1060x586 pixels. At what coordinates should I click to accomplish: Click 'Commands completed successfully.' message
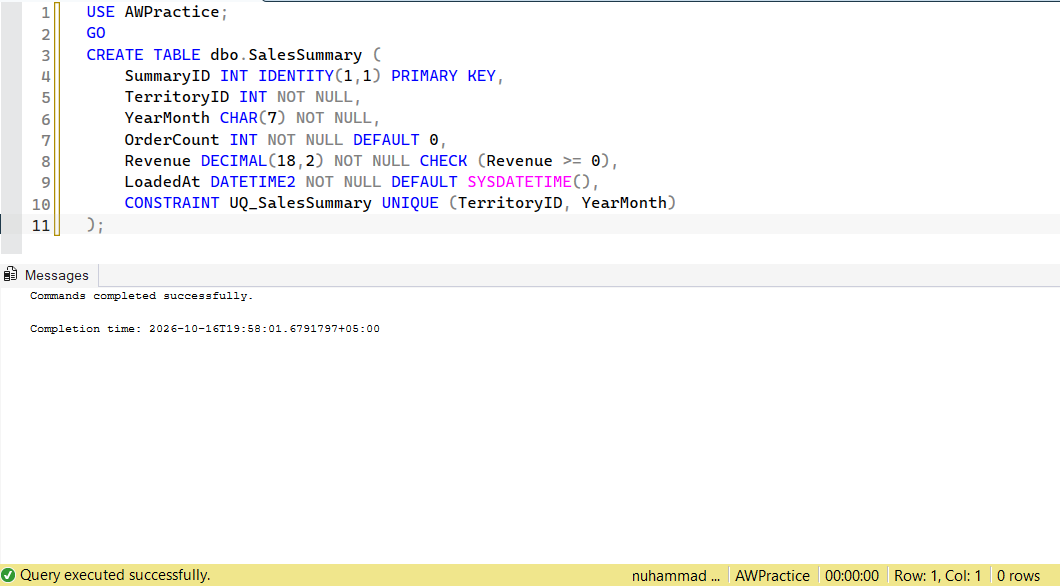tap(141, 296)
